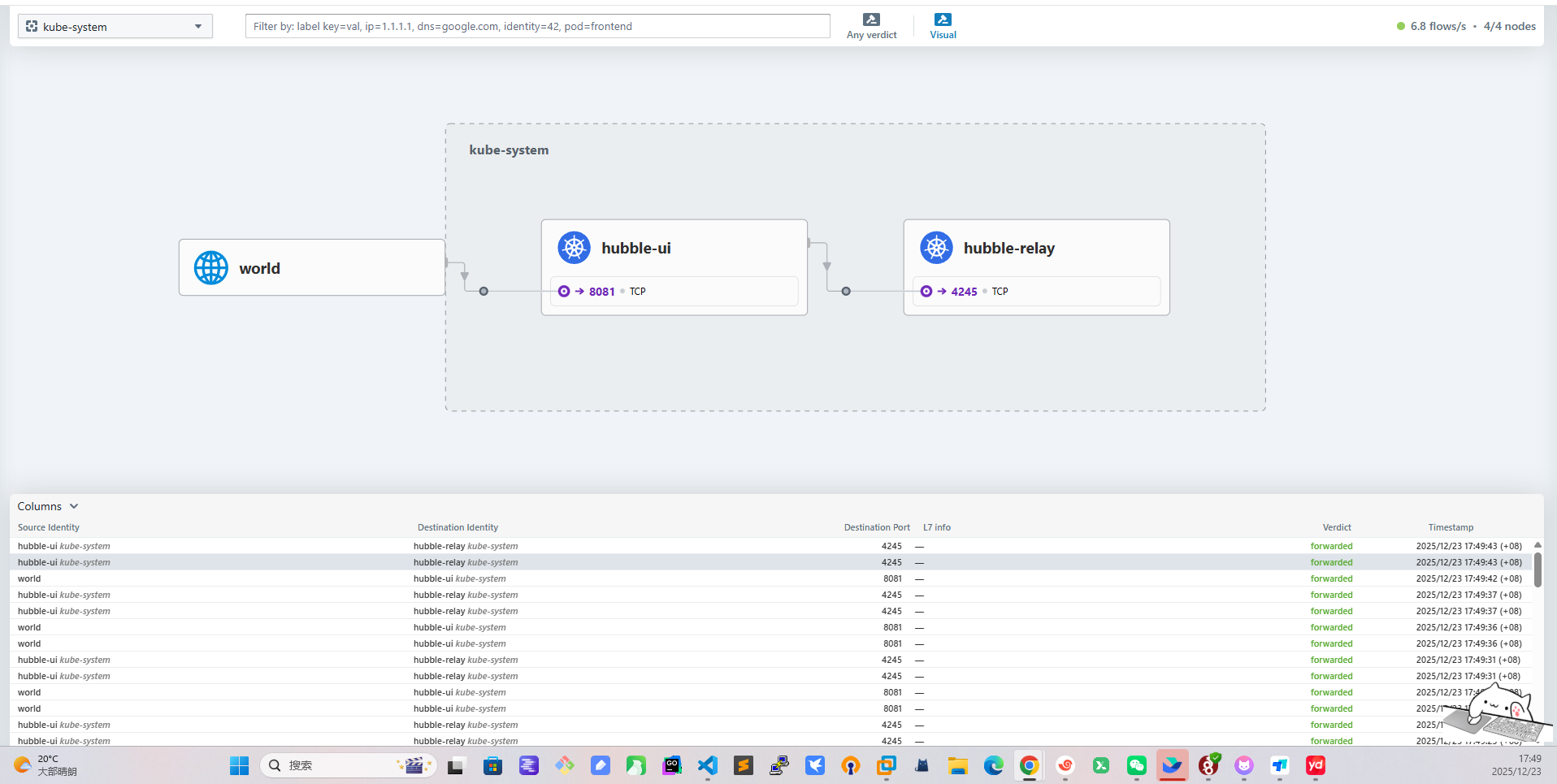The image size is (1557, 784).
Task: Select port 4245 TCP endpoint on hubble-relay
Action: pyautogui.click(x=964, y=292)
